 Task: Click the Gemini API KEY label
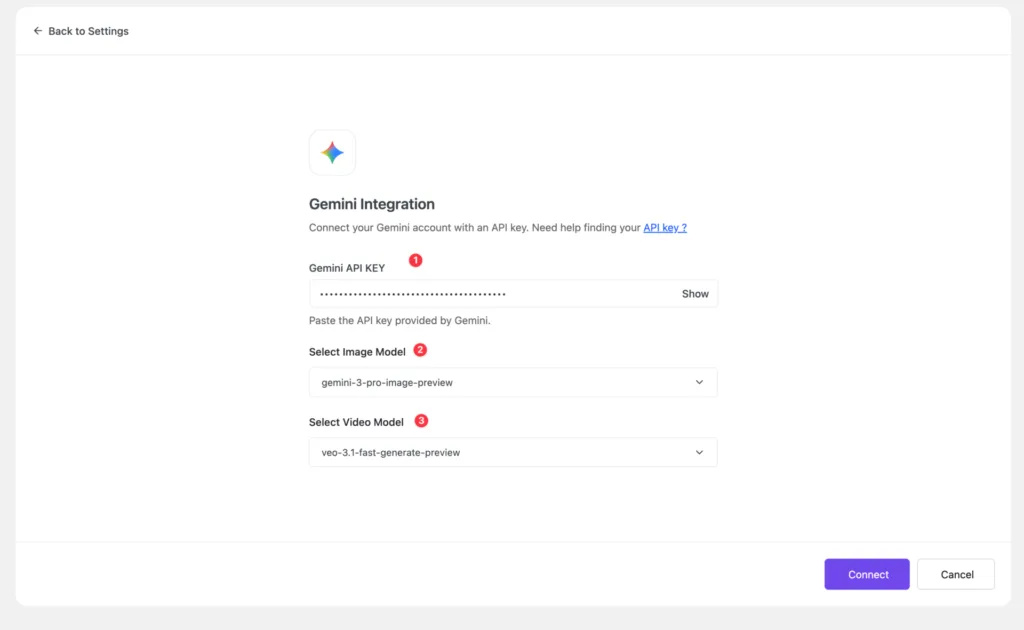pos(347,268)
